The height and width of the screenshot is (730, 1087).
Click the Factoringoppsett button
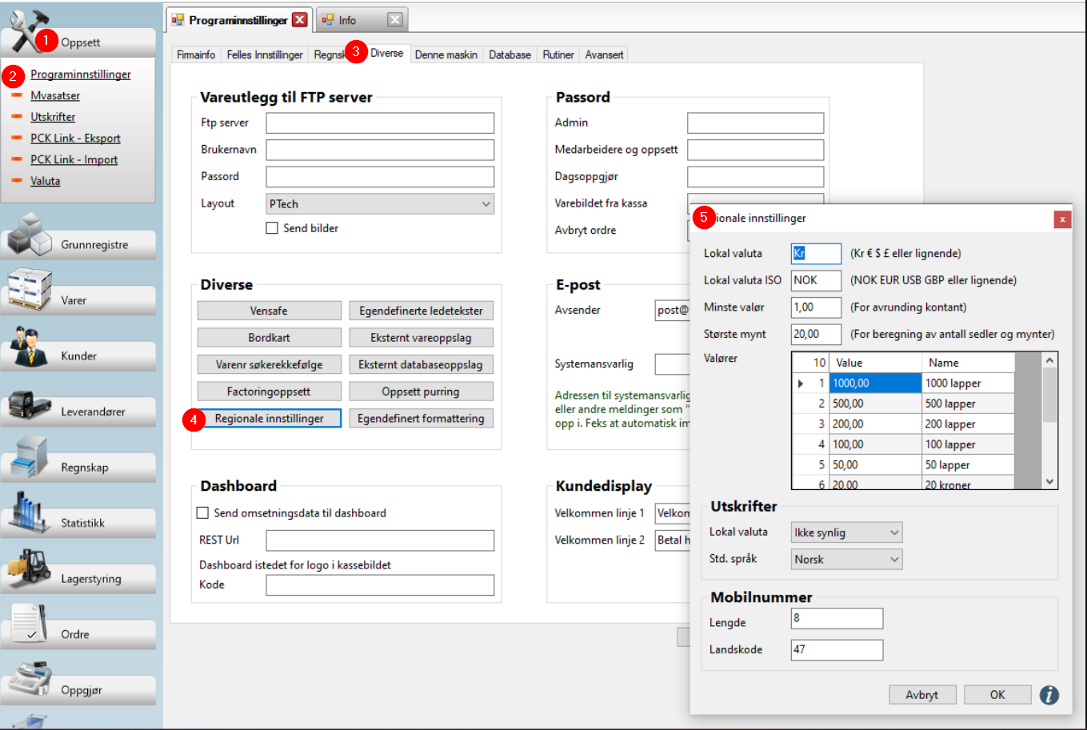pos(269,392)
